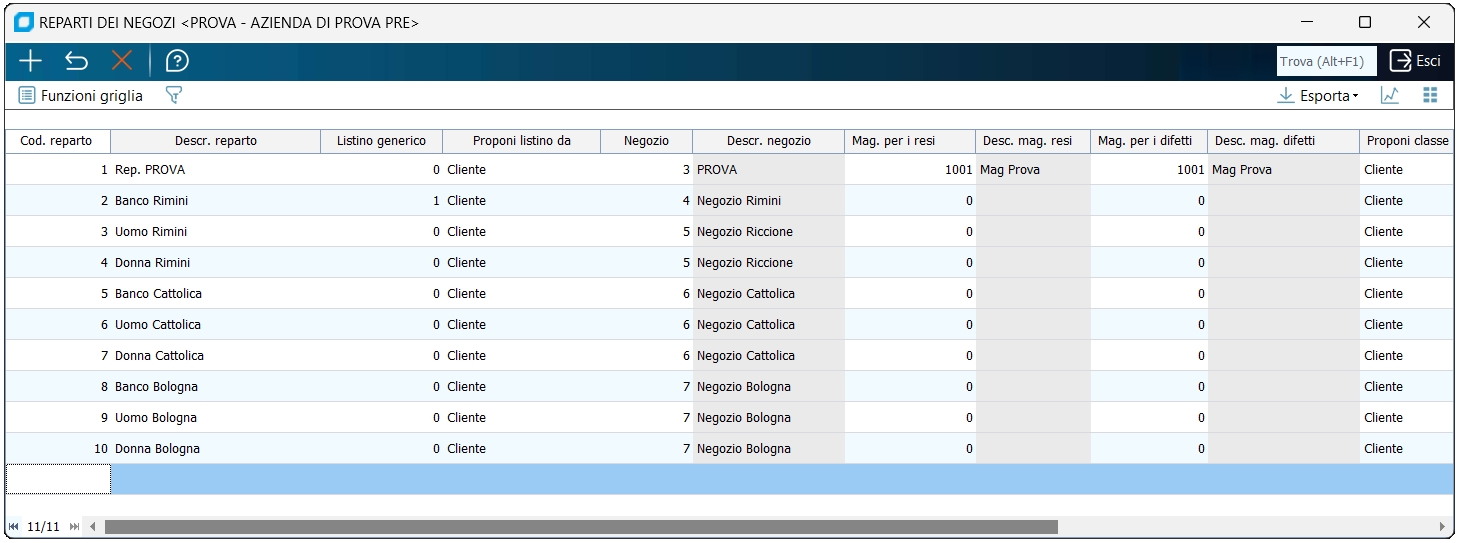Select the Banco Cattolica cell

tap(215, 294)
